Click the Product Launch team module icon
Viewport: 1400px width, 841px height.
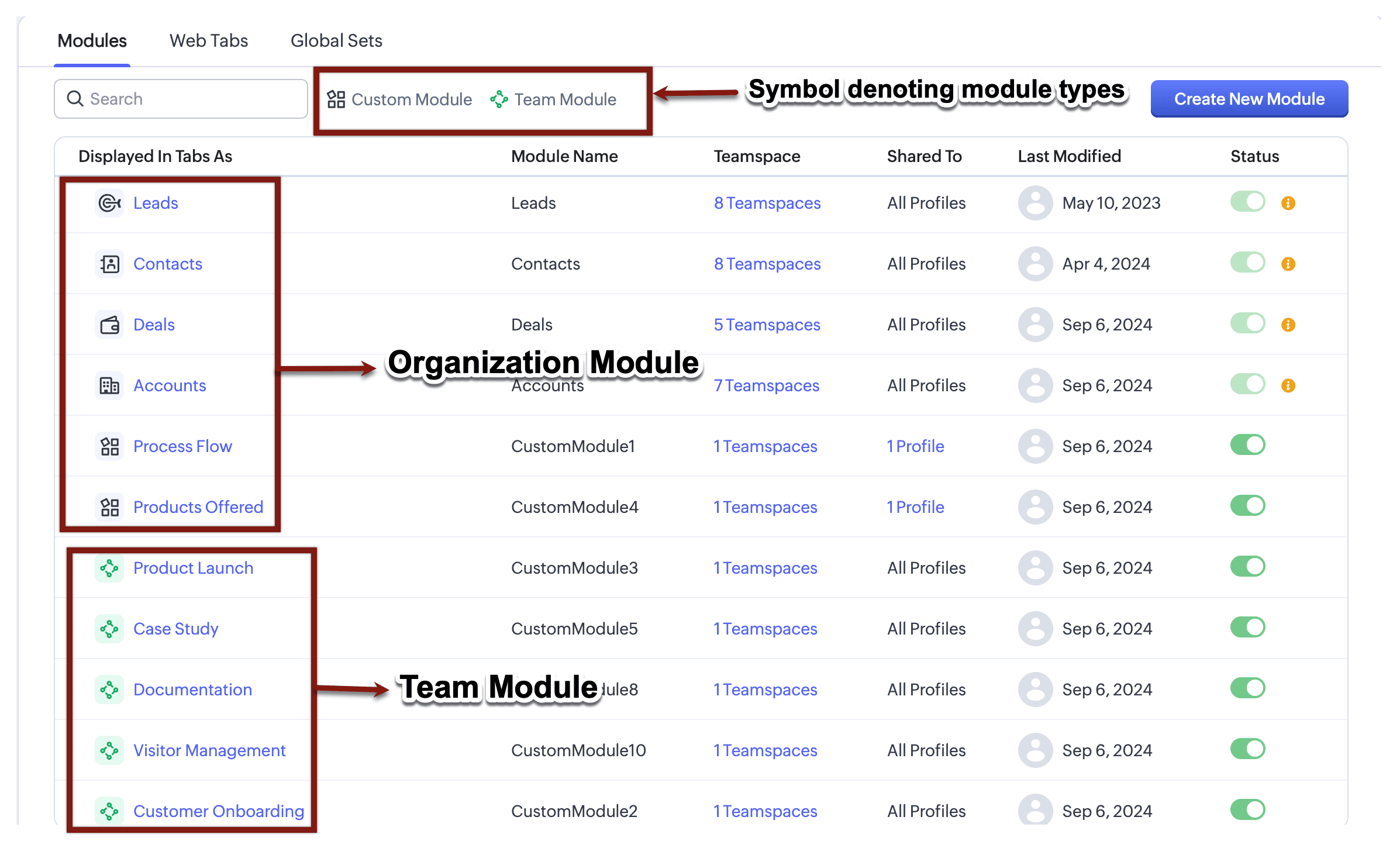tap(109, 568)
